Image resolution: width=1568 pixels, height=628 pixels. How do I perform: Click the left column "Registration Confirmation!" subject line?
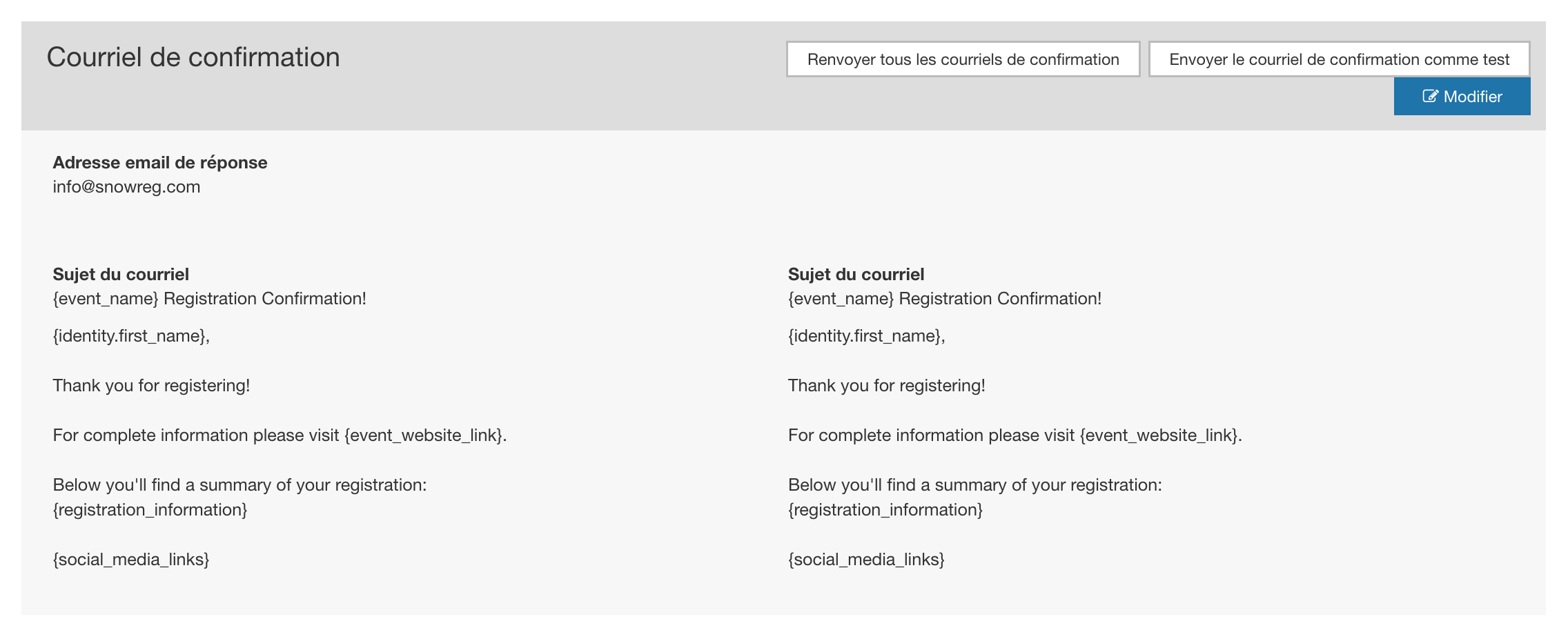(209, 299)
